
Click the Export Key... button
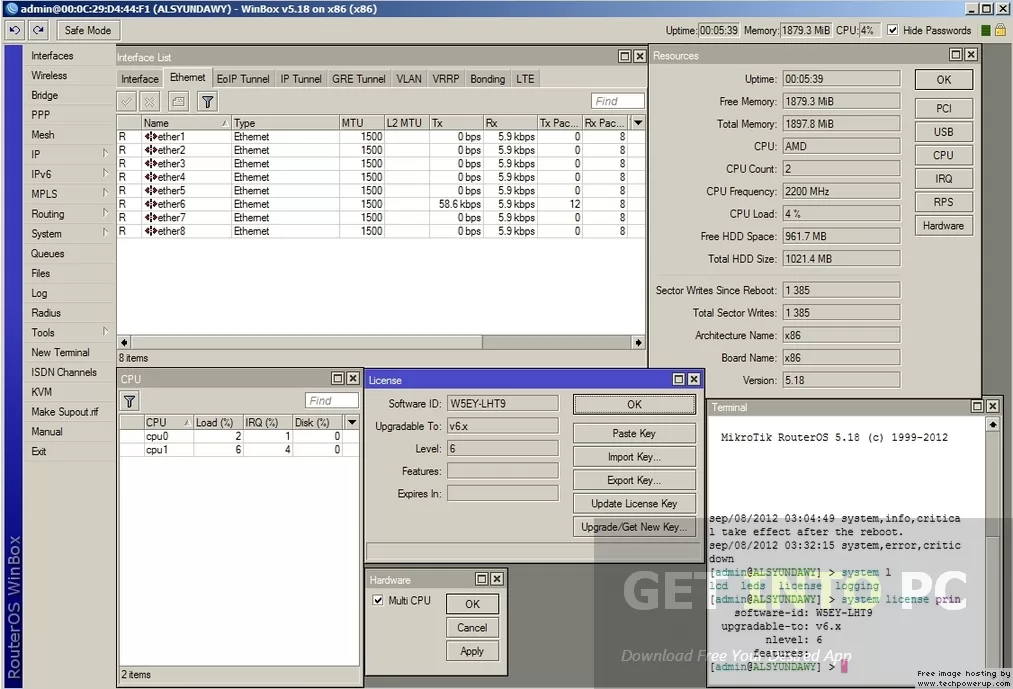pos(634,480)
